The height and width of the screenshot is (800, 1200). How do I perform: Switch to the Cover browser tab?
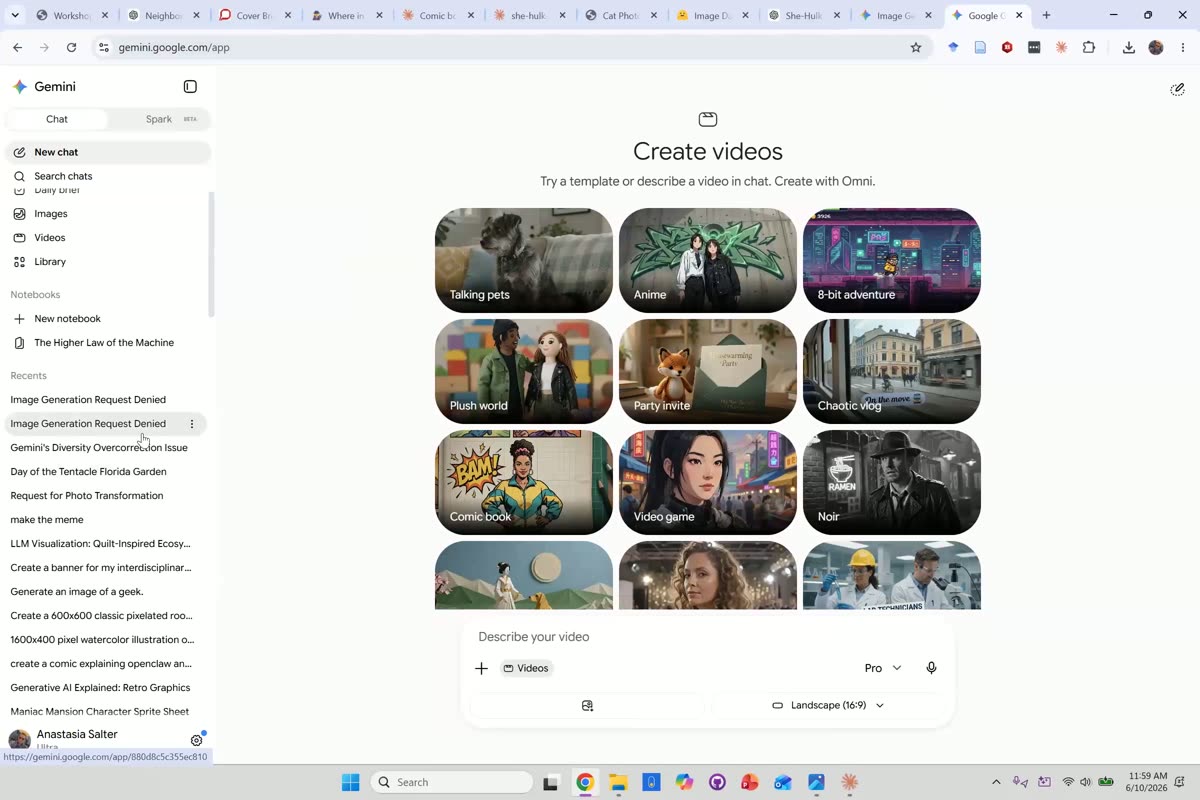[254, 15]
